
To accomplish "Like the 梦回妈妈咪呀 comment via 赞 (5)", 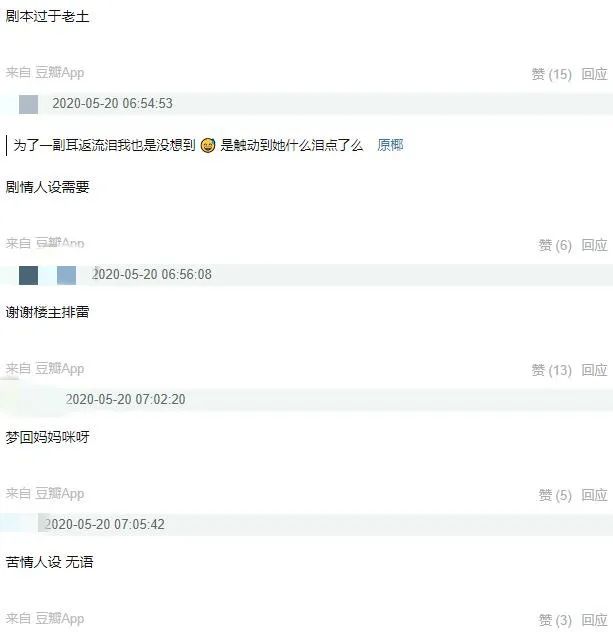I will [x=555, y=495].
